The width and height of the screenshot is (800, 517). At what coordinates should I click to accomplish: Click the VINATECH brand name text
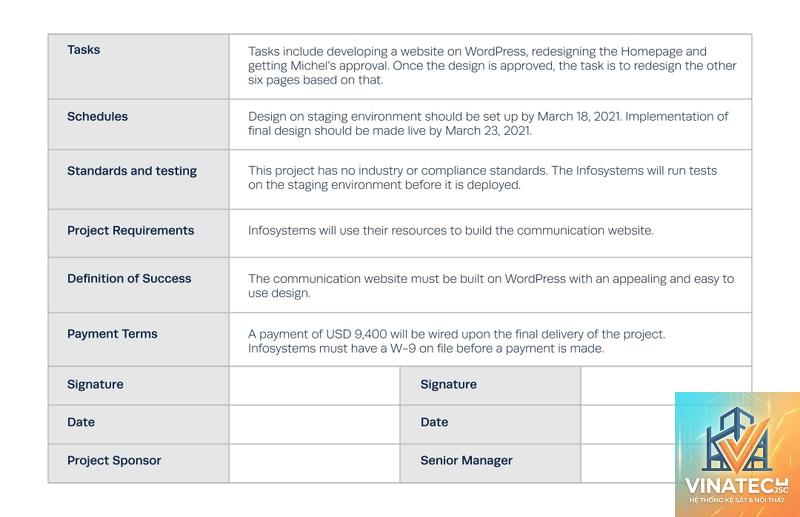(x=732, y=486)
